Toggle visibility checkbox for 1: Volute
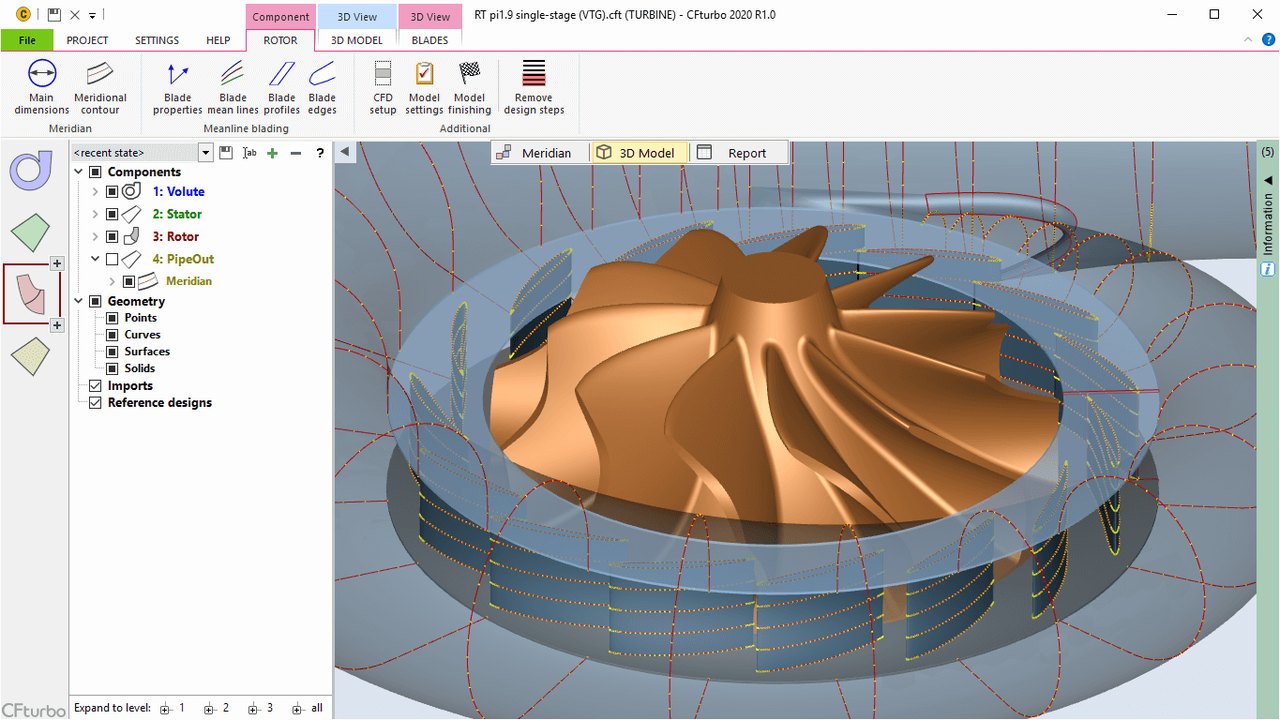Image resolution: width=1280 pixels, height=720 pixels. pyautogui.click(x=112, y=191)
